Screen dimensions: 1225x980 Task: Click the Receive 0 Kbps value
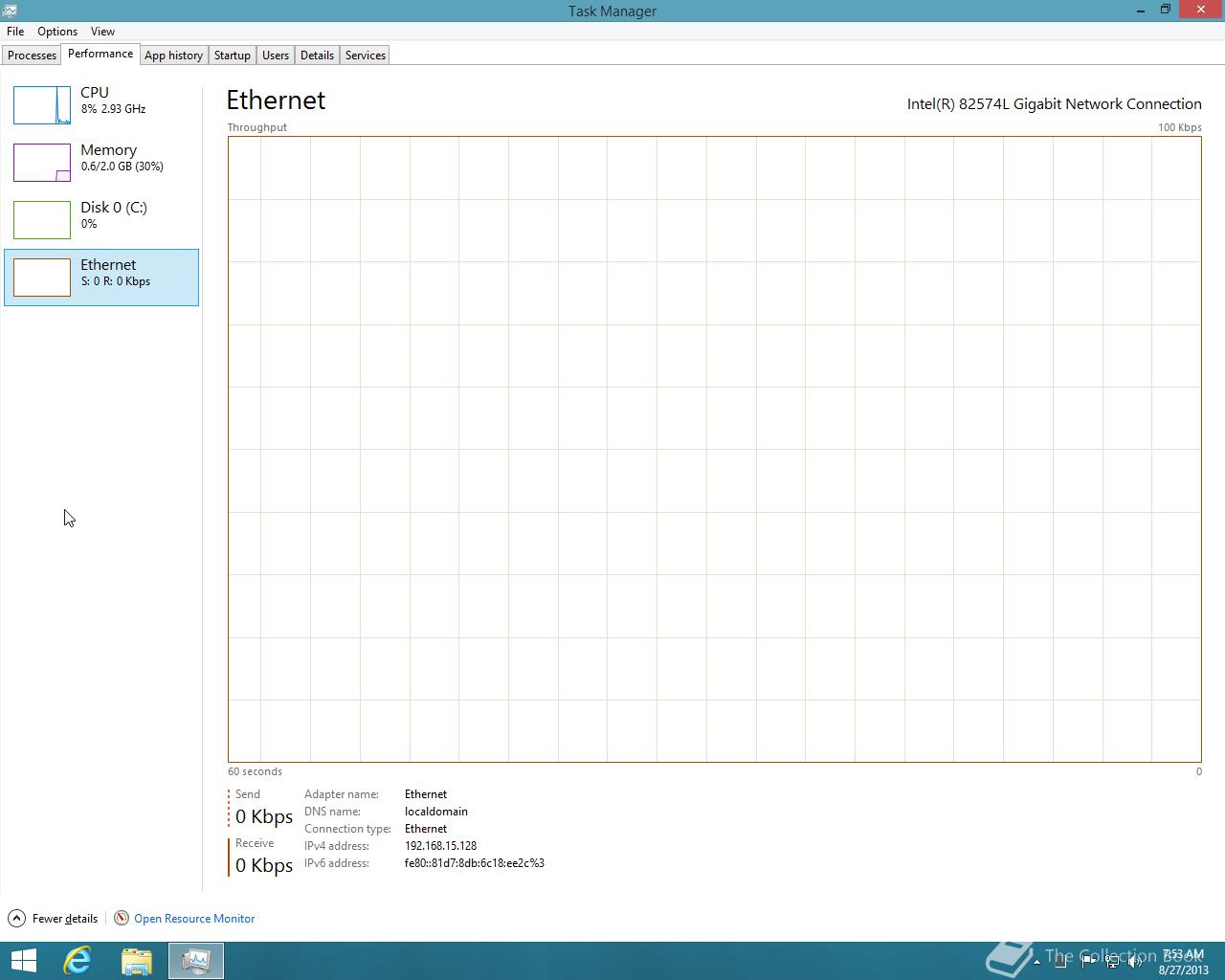point(264,865)
